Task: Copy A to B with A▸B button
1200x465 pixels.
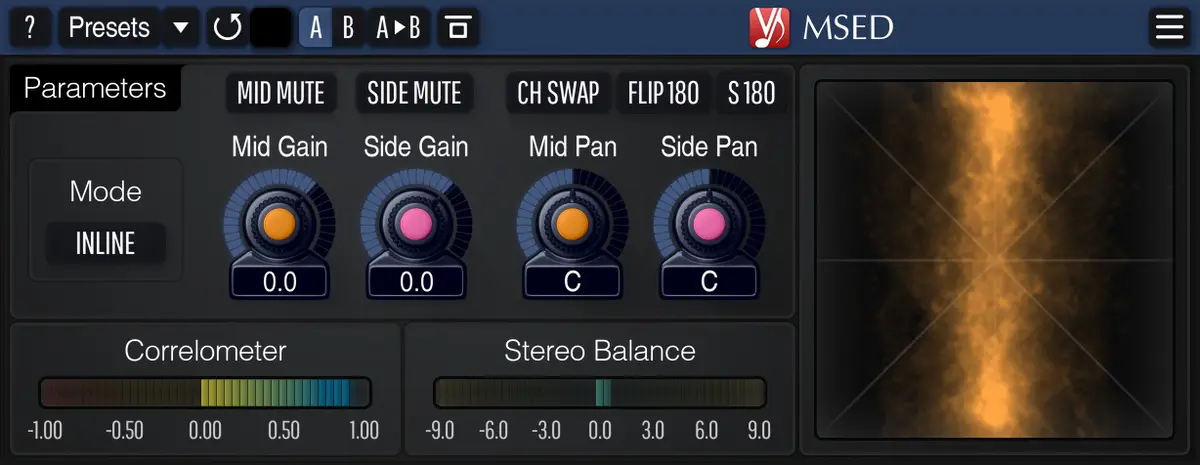Action: pyautogui.click(x=398, y=27)
